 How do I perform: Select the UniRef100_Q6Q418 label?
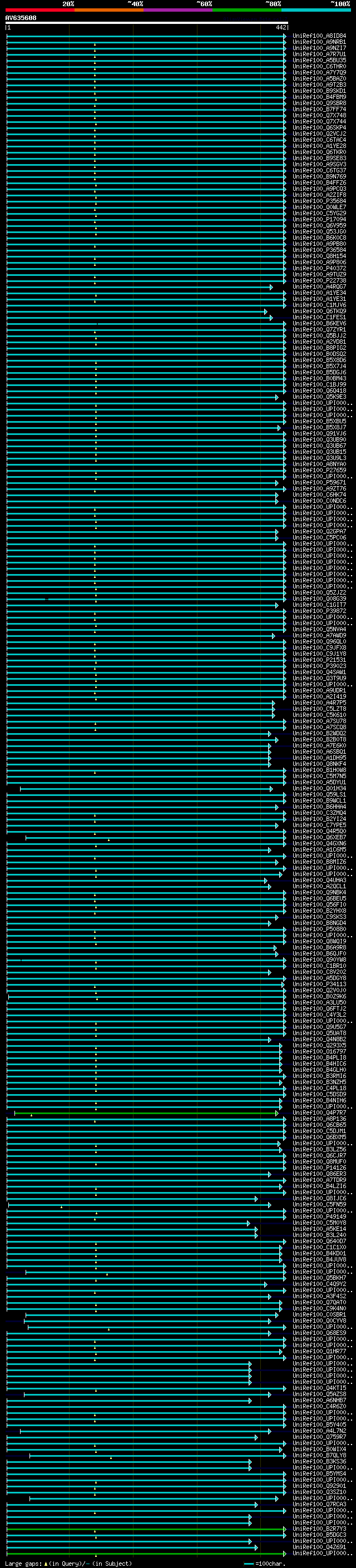point(319,391)
